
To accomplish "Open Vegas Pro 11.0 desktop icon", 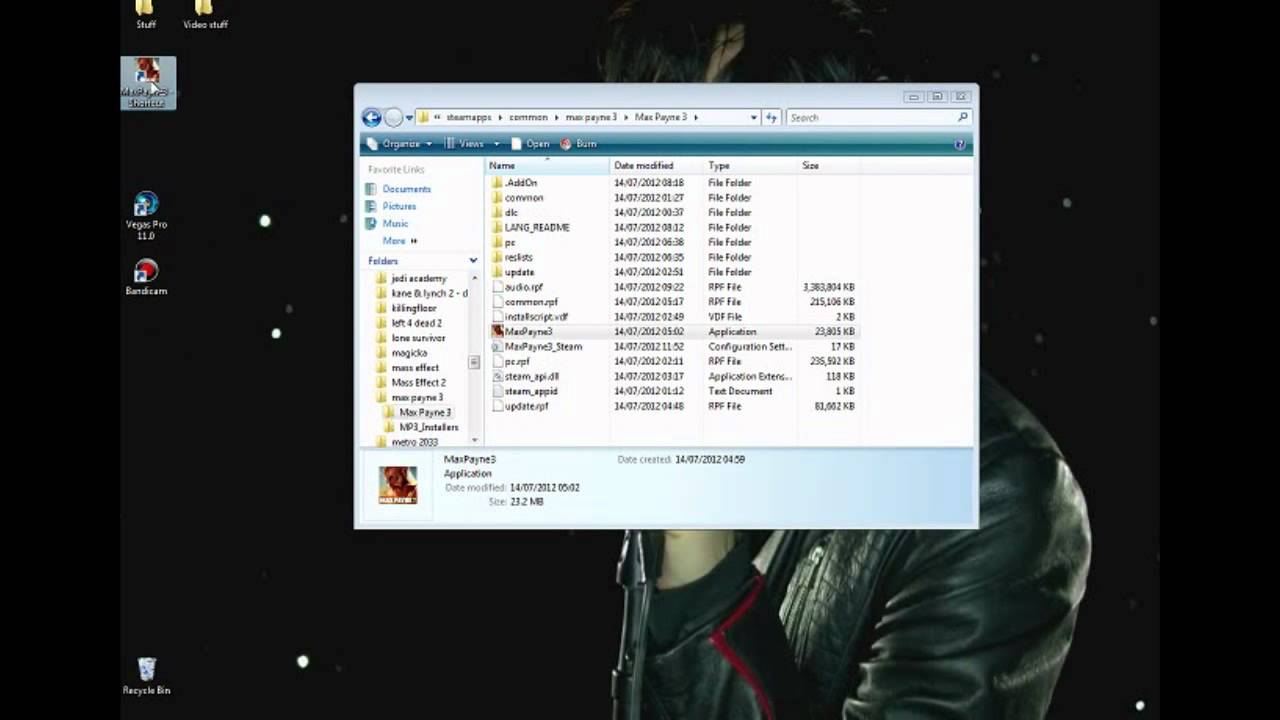I will 146,216.
